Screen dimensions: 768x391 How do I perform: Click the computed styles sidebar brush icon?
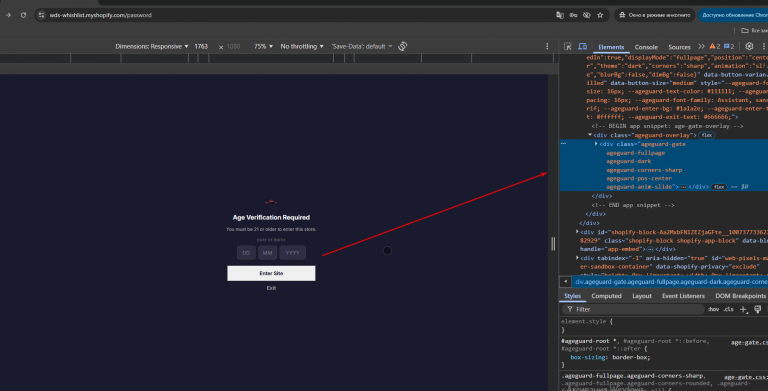(x=758, y=309)
